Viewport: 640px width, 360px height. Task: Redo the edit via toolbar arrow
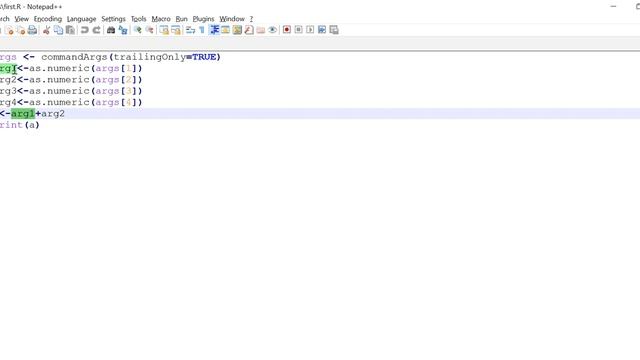pyautogui.click(x=96, y=30)
